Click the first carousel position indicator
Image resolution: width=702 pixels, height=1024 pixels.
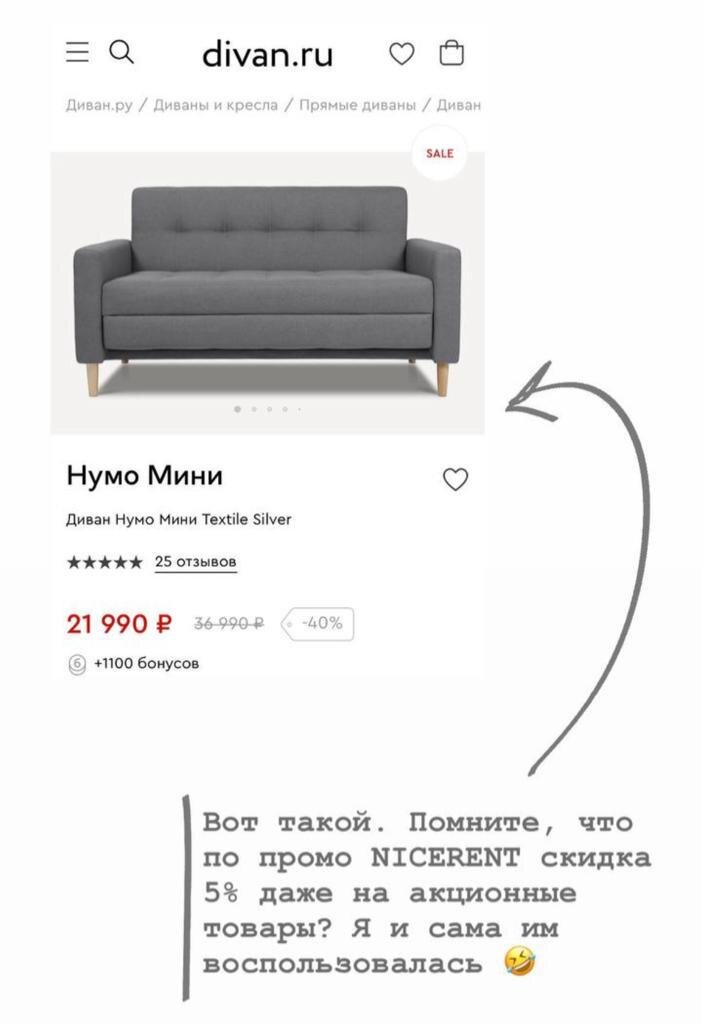tap(237, 407)
